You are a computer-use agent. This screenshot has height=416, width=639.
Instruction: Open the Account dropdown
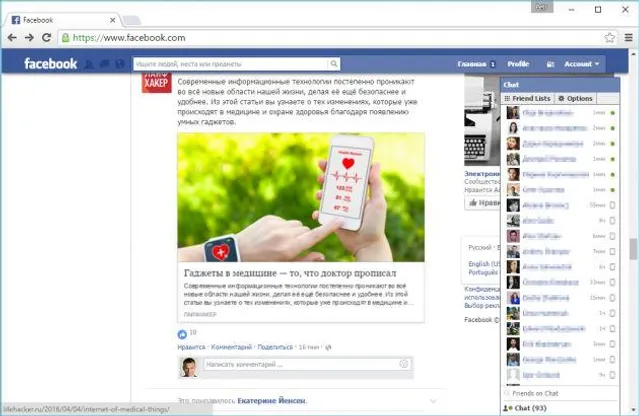coord(582,64)
